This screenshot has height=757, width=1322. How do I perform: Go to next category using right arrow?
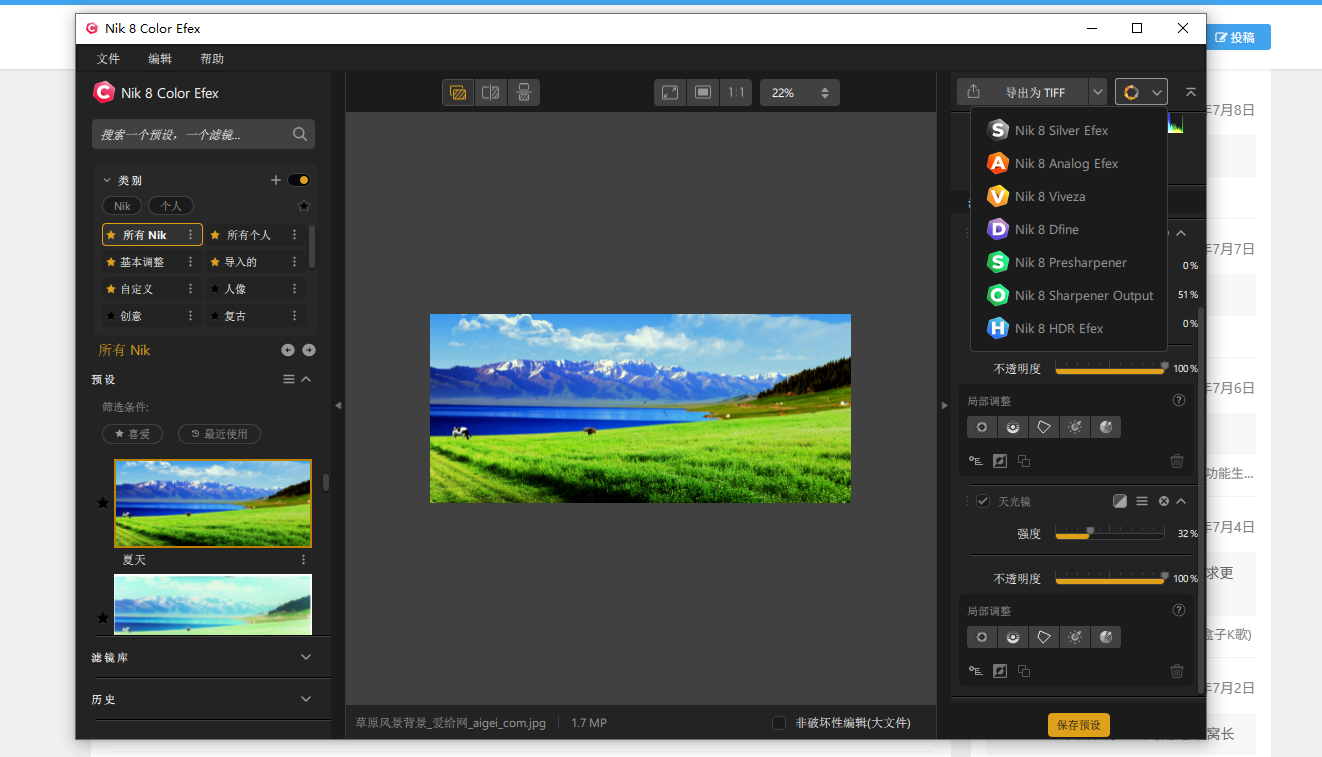309,350
